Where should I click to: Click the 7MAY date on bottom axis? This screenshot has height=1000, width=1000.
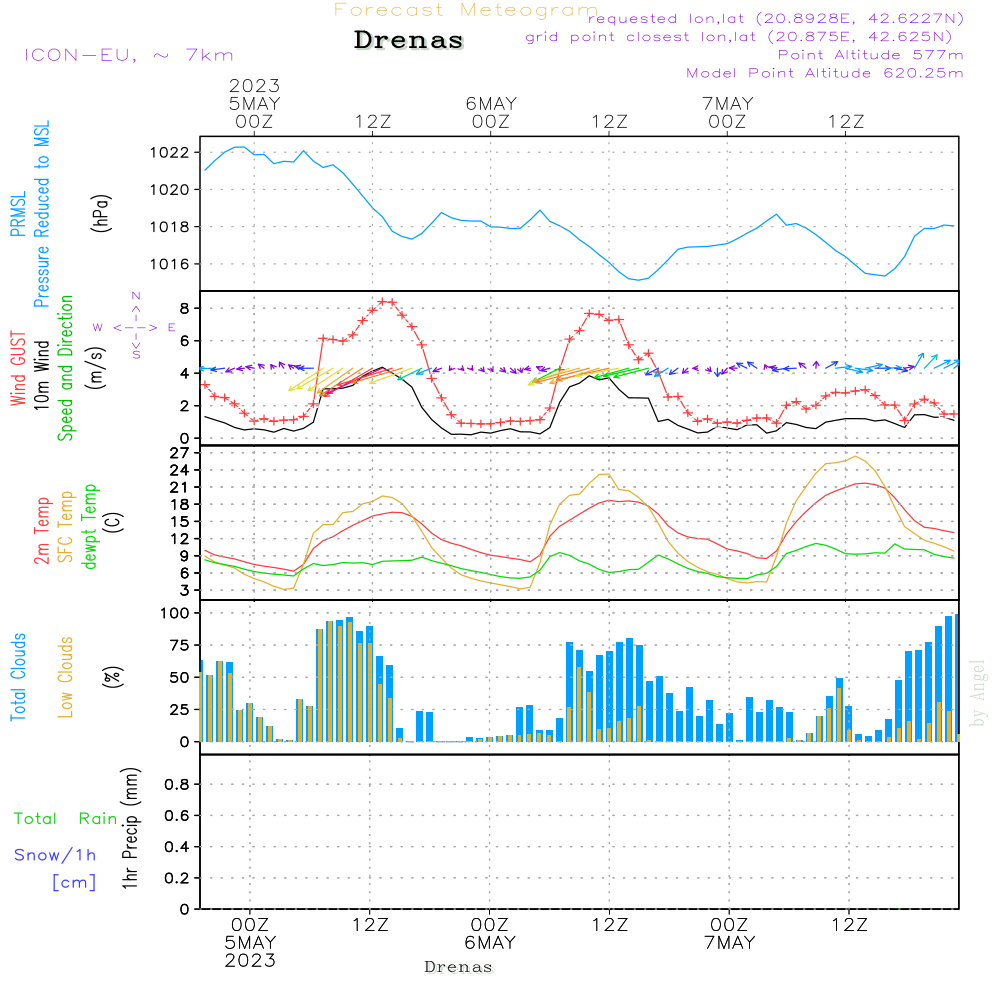click(x=729, y=943)
